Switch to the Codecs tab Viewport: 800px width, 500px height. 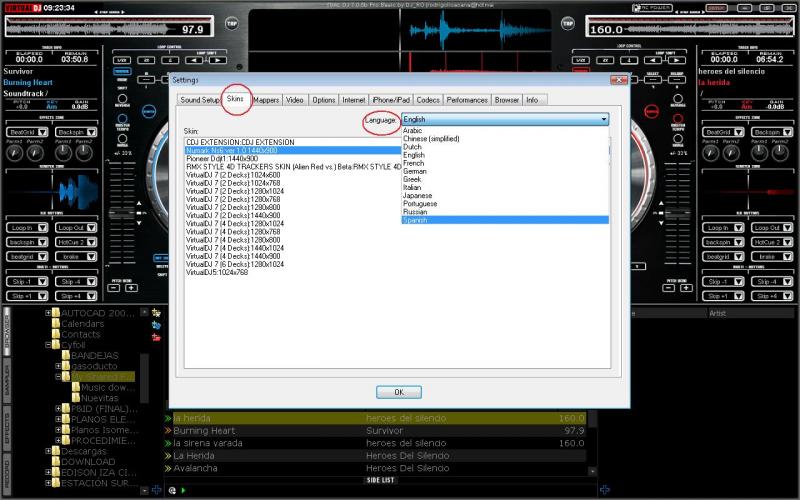428,100
